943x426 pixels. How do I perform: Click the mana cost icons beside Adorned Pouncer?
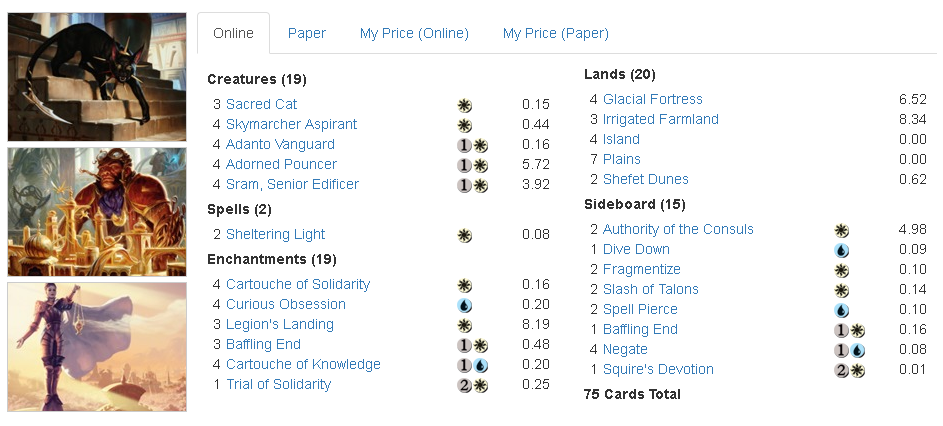pyautogui.click(x=472, y=164)
